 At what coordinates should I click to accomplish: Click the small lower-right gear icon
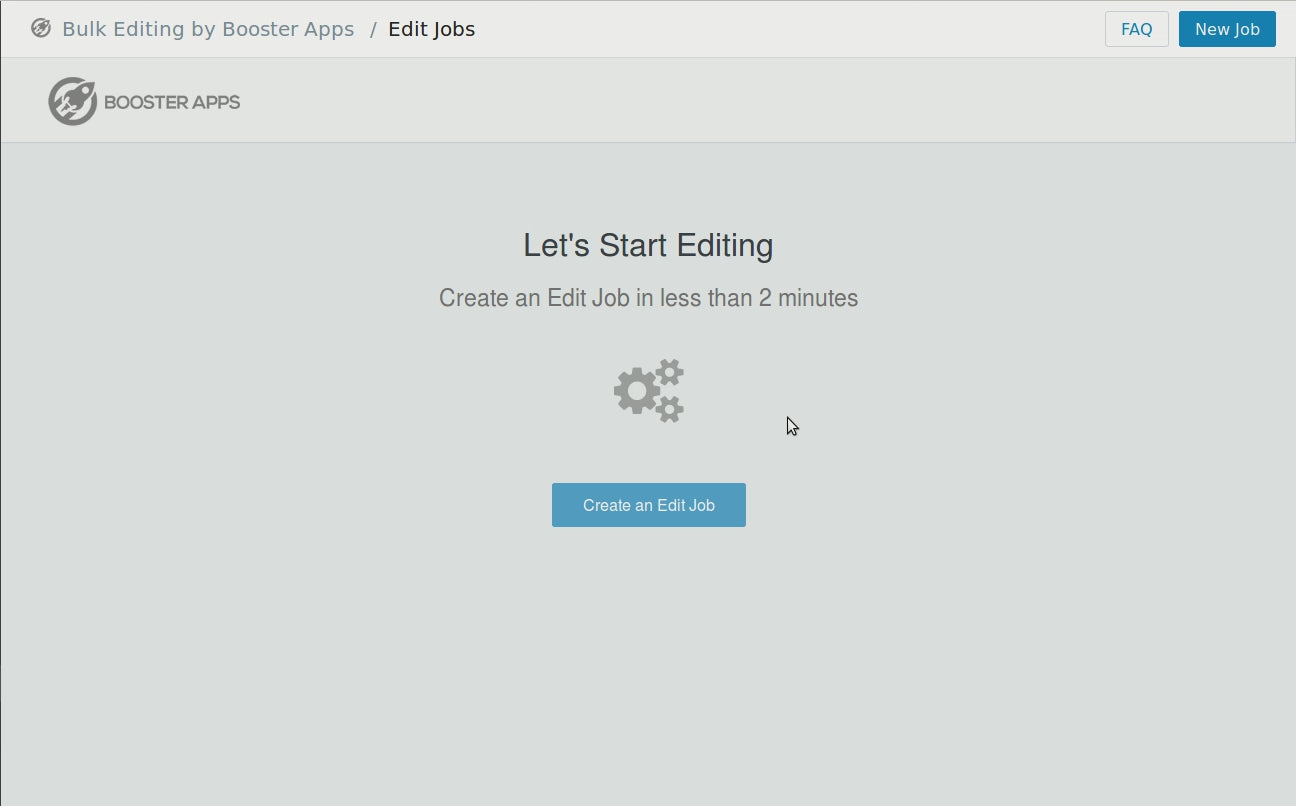coord(670,408)
